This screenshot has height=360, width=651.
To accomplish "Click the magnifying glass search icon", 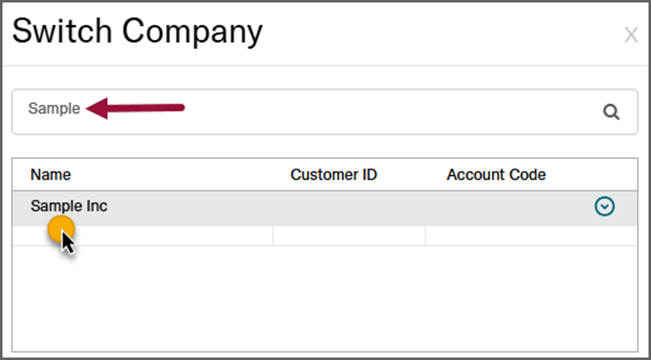I will [x=611, y=112].
